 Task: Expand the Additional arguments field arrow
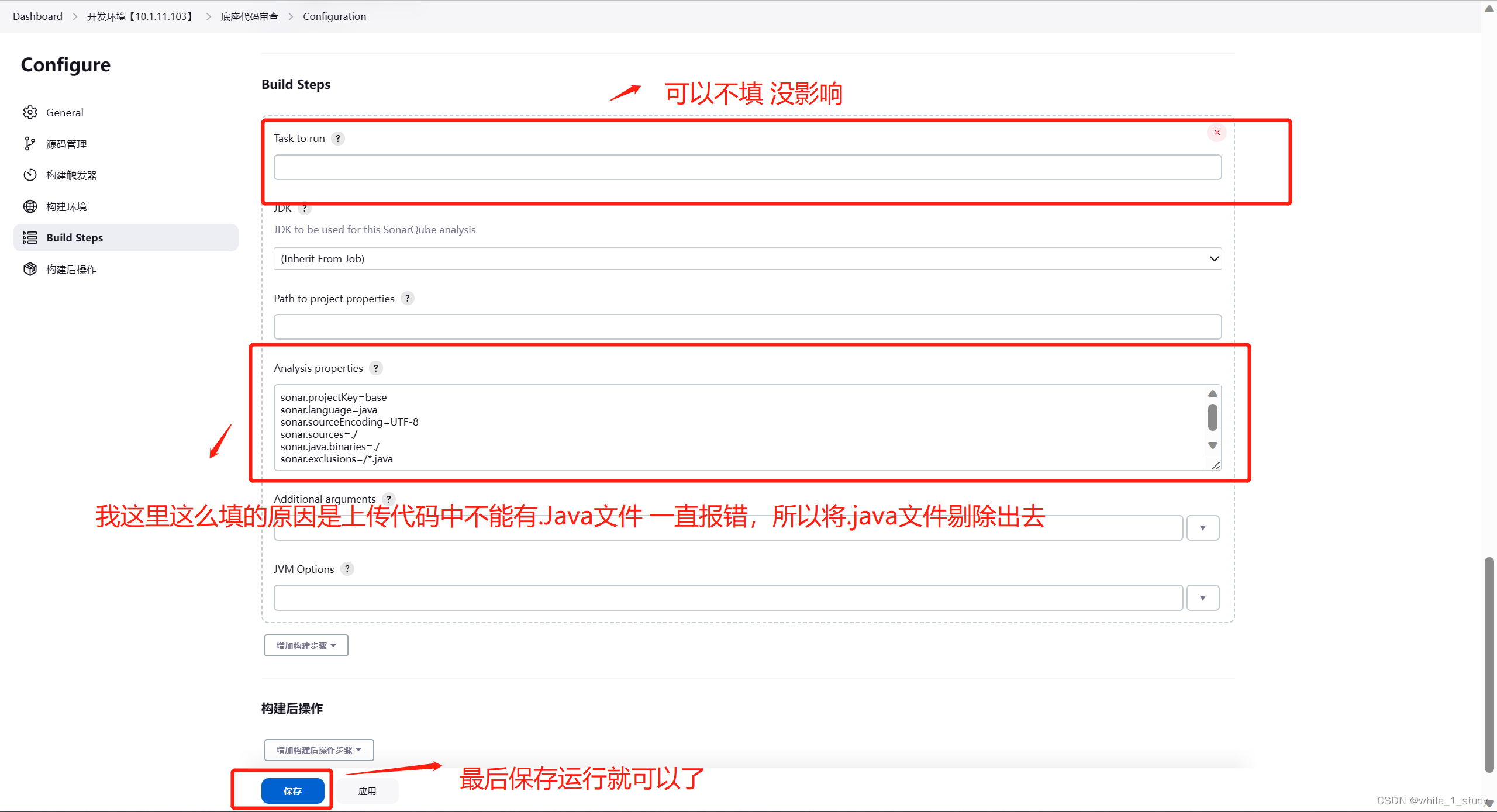pos(1202,528)
